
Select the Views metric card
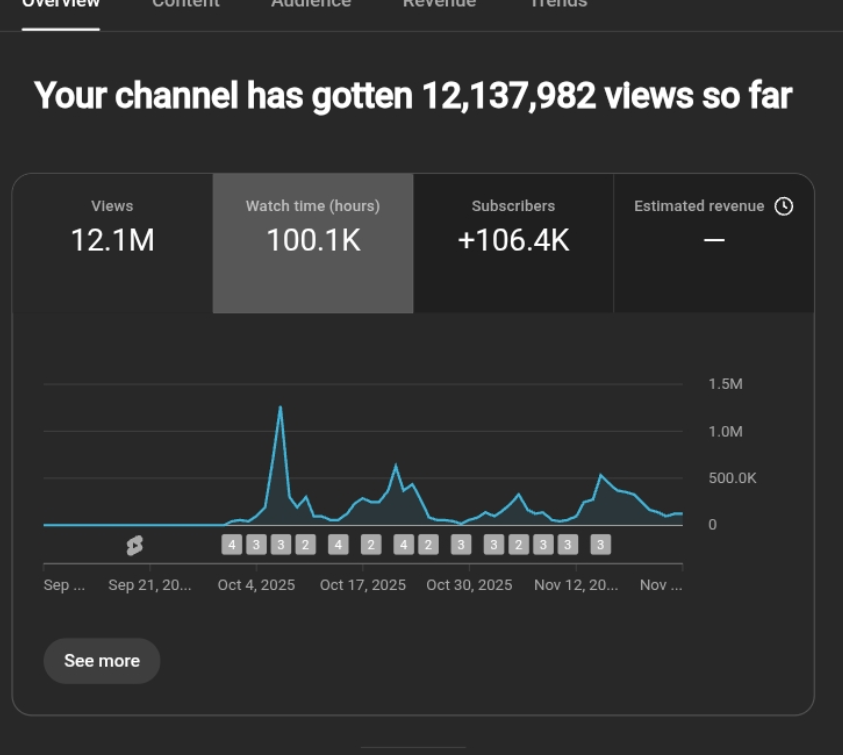click(112, 243)
